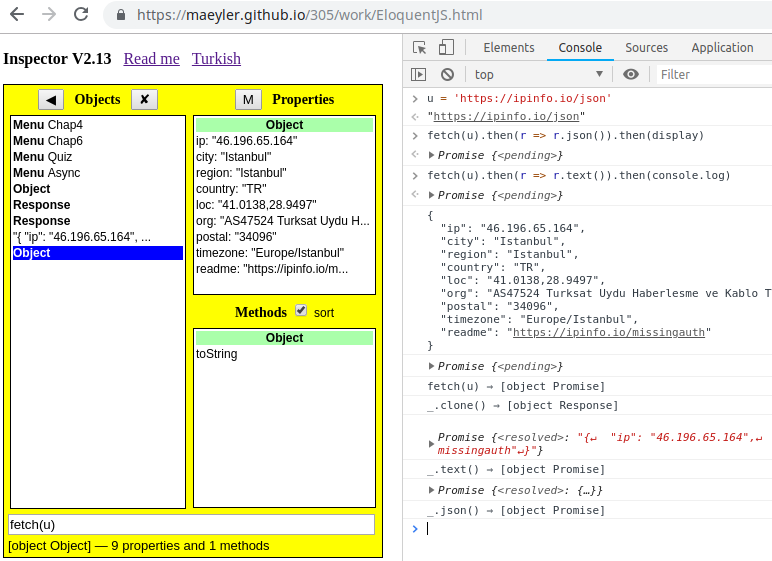Click the X button next to Objects
772x561 pixels.
144,99
